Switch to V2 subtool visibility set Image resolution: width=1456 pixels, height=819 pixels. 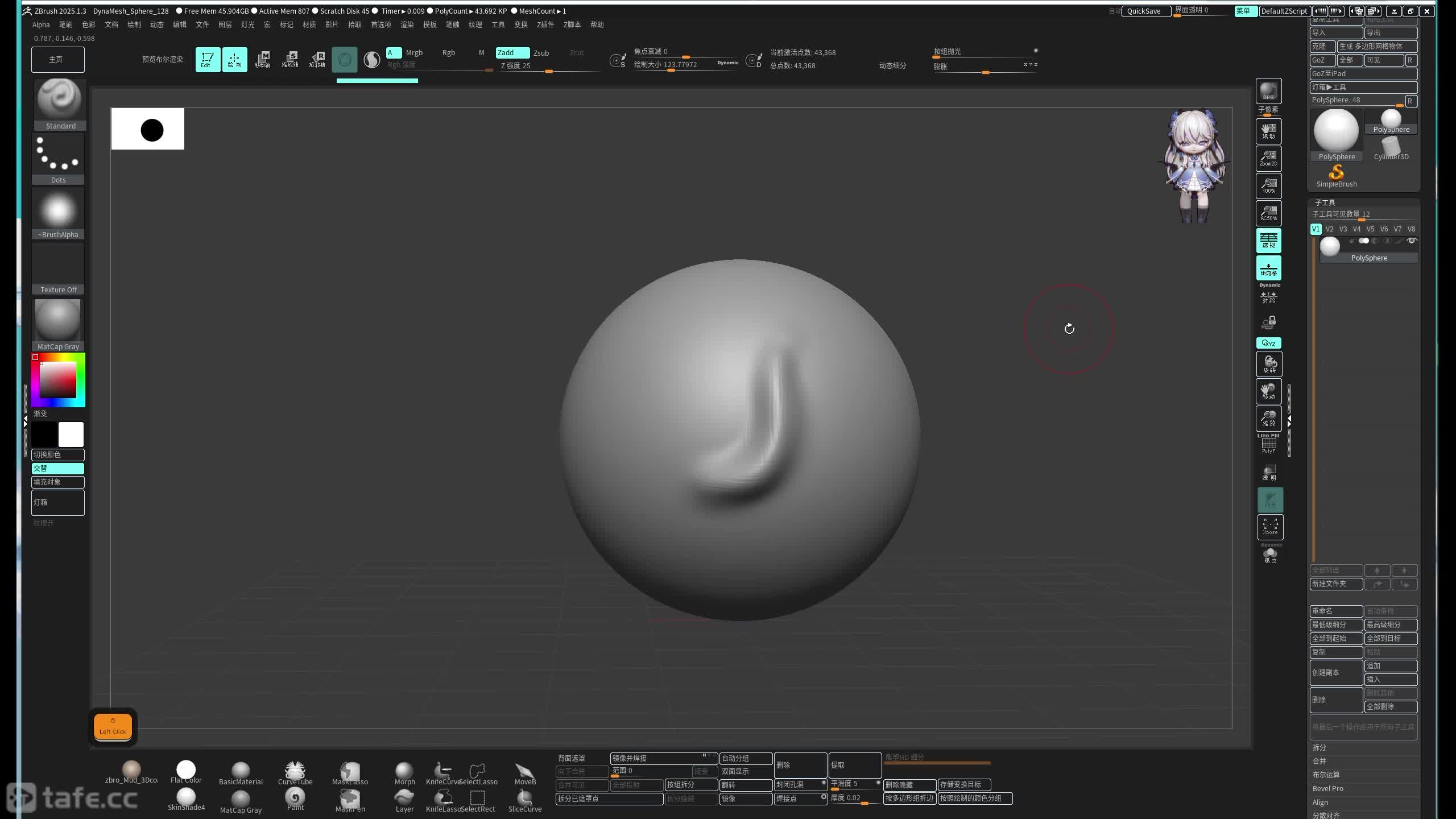tap(1329, 229)
